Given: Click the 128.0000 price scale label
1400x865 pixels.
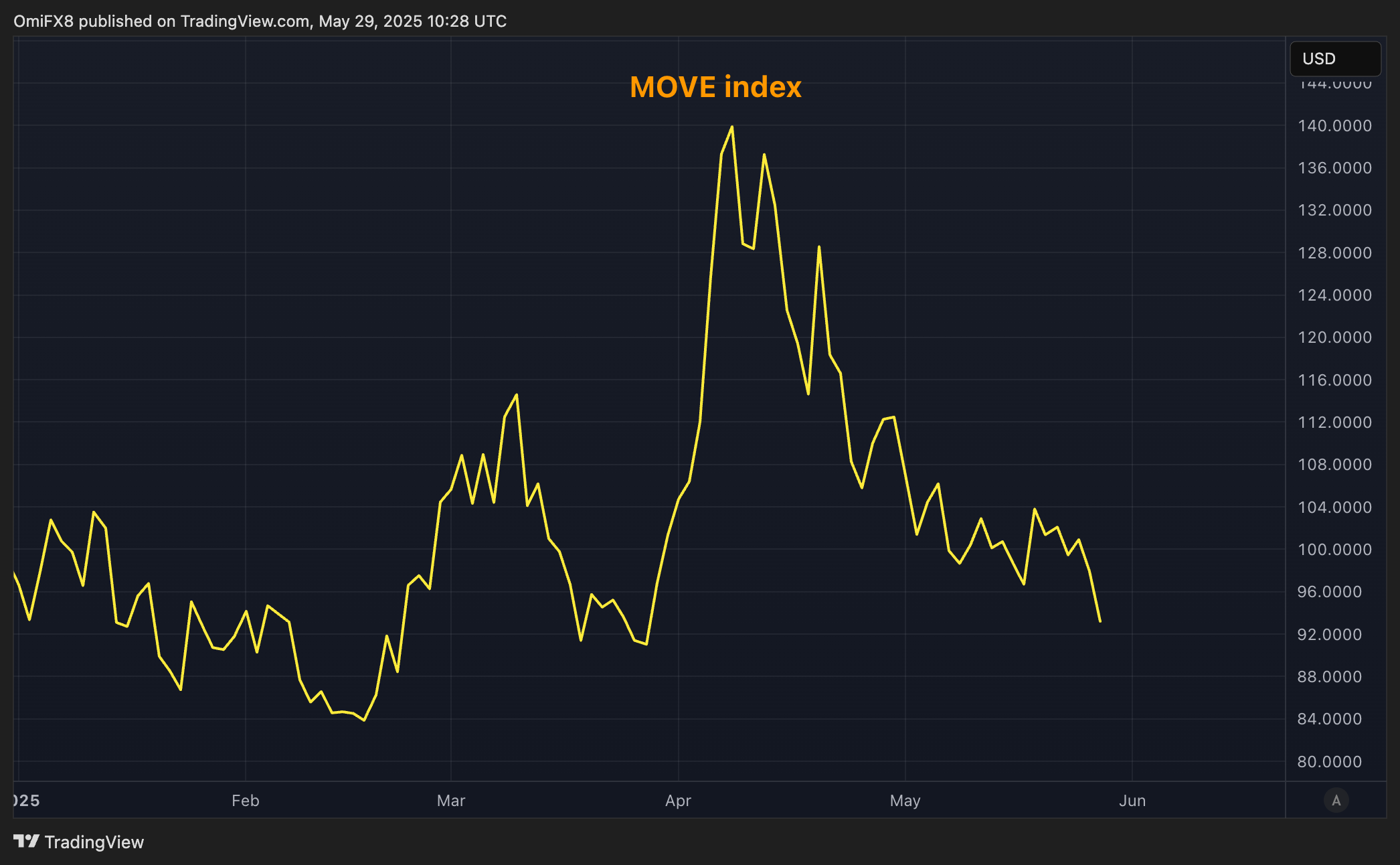Looking at the screenshot, I should click(1334, 253).
